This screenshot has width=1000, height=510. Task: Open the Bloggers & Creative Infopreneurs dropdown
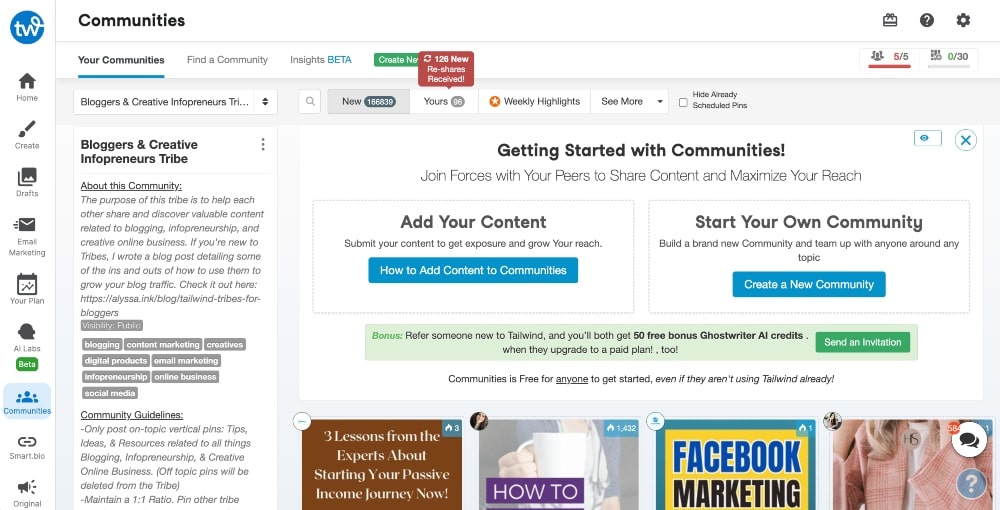[x=175, y=102]
